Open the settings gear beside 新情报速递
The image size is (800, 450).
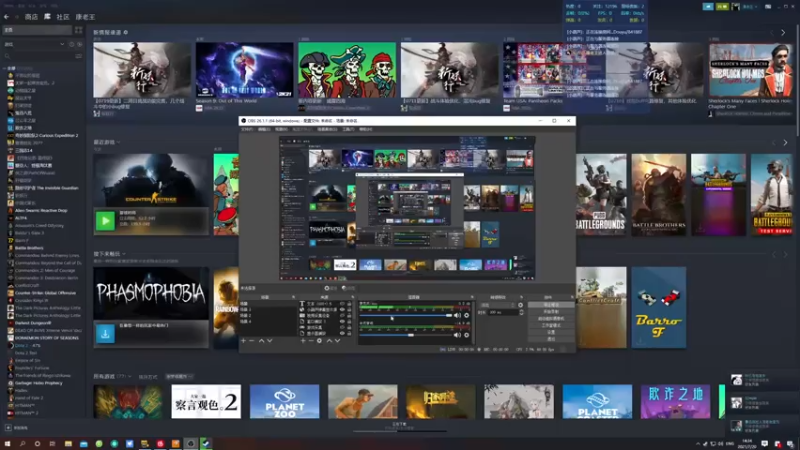click(126, 32)
